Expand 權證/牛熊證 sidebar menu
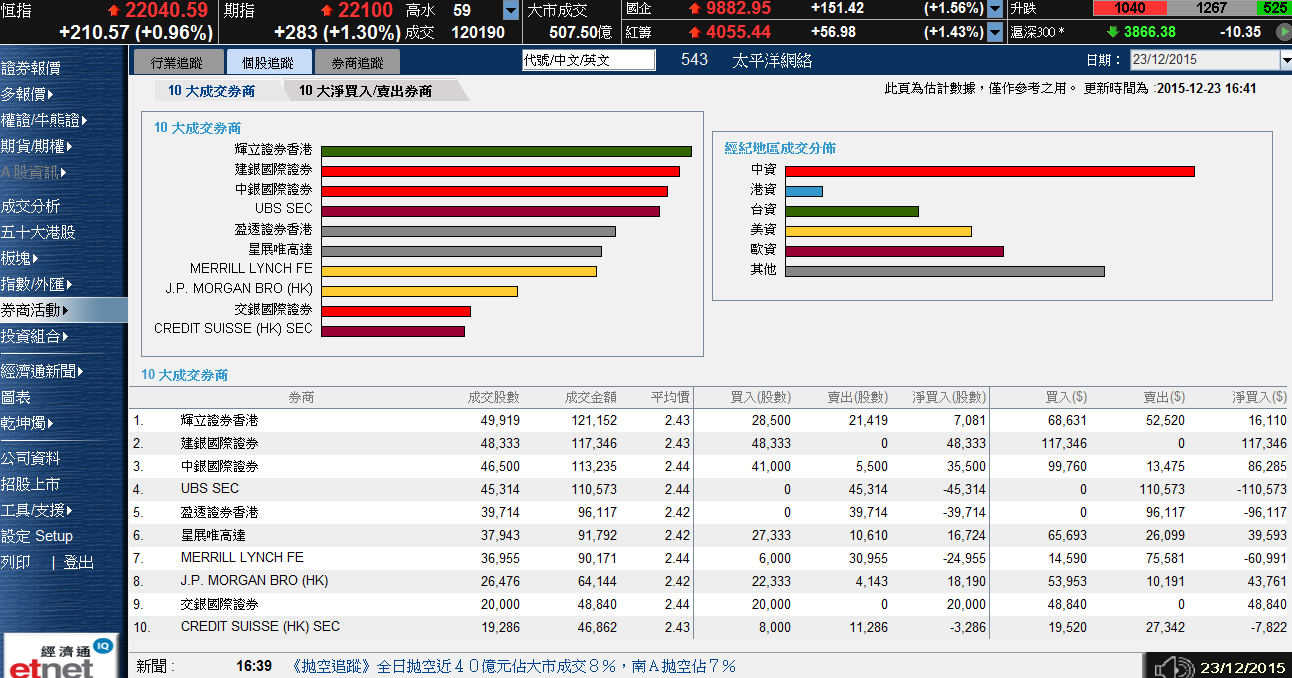The width and height of the screenshot is (1292, 678). 44,120
